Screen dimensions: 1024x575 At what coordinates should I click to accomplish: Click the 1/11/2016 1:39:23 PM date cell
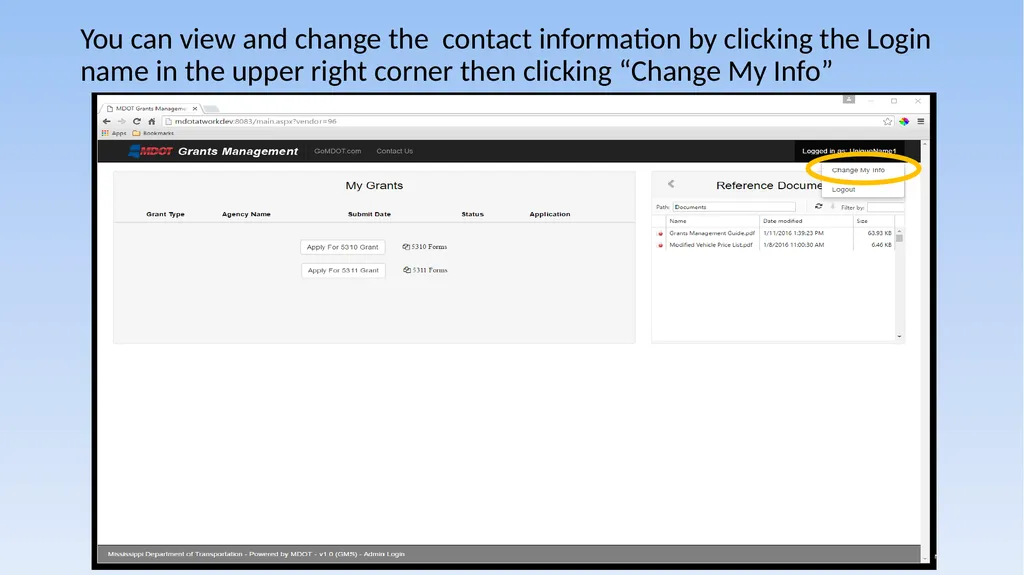click(x=793, y=233)
